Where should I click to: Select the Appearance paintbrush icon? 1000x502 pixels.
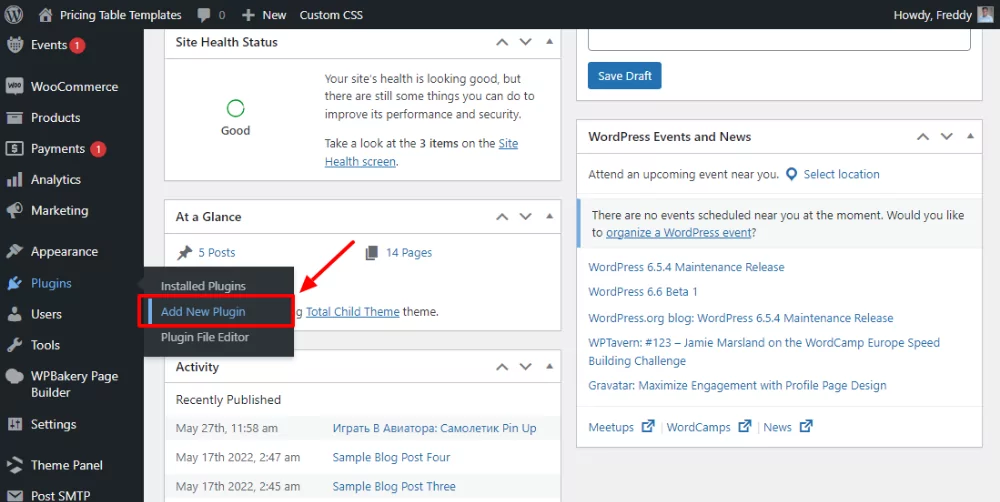(15, 252)
